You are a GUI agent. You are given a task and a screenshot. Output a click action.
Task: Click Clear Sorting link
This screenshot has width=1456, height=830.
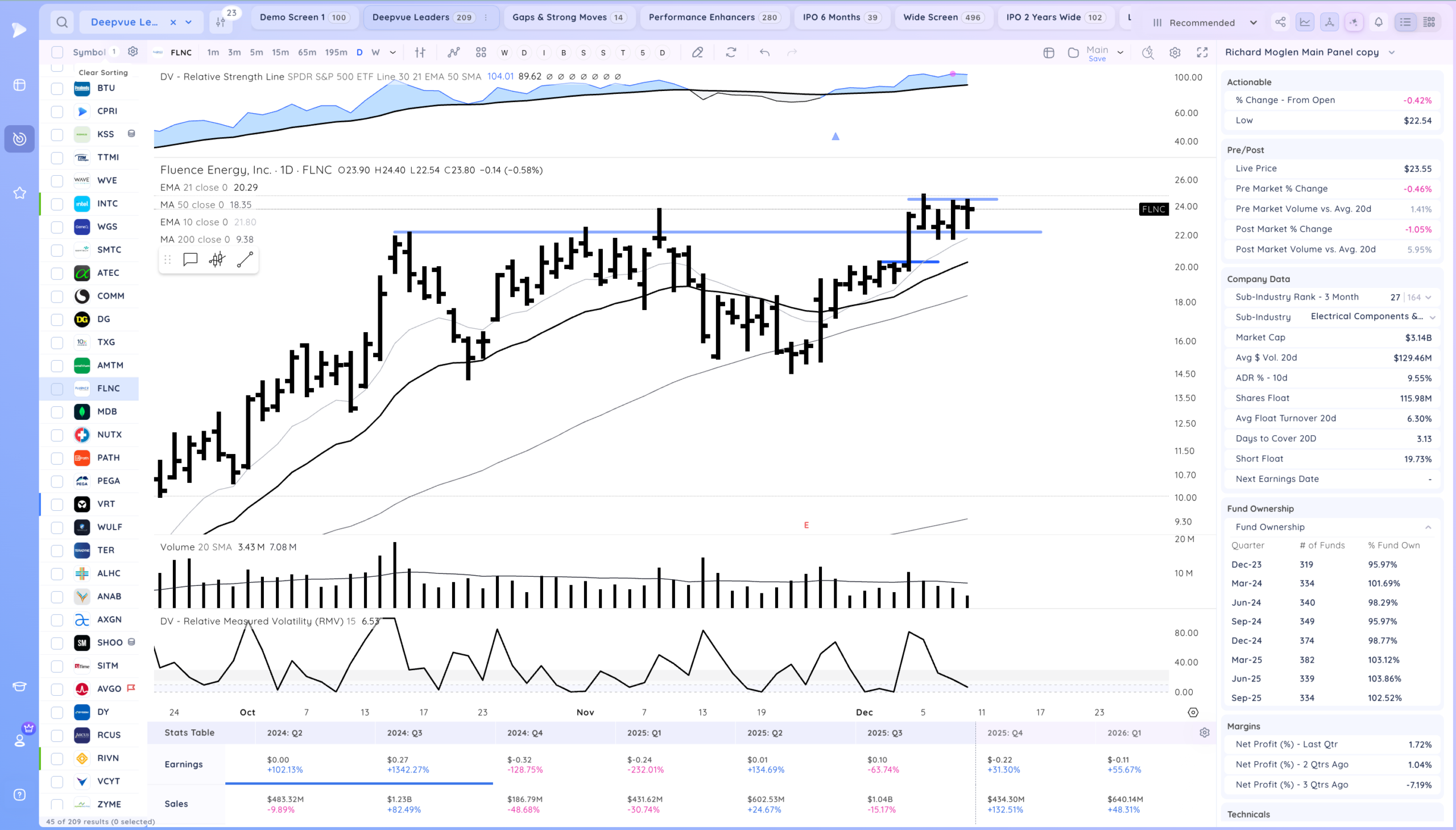(x=103, y=72)
